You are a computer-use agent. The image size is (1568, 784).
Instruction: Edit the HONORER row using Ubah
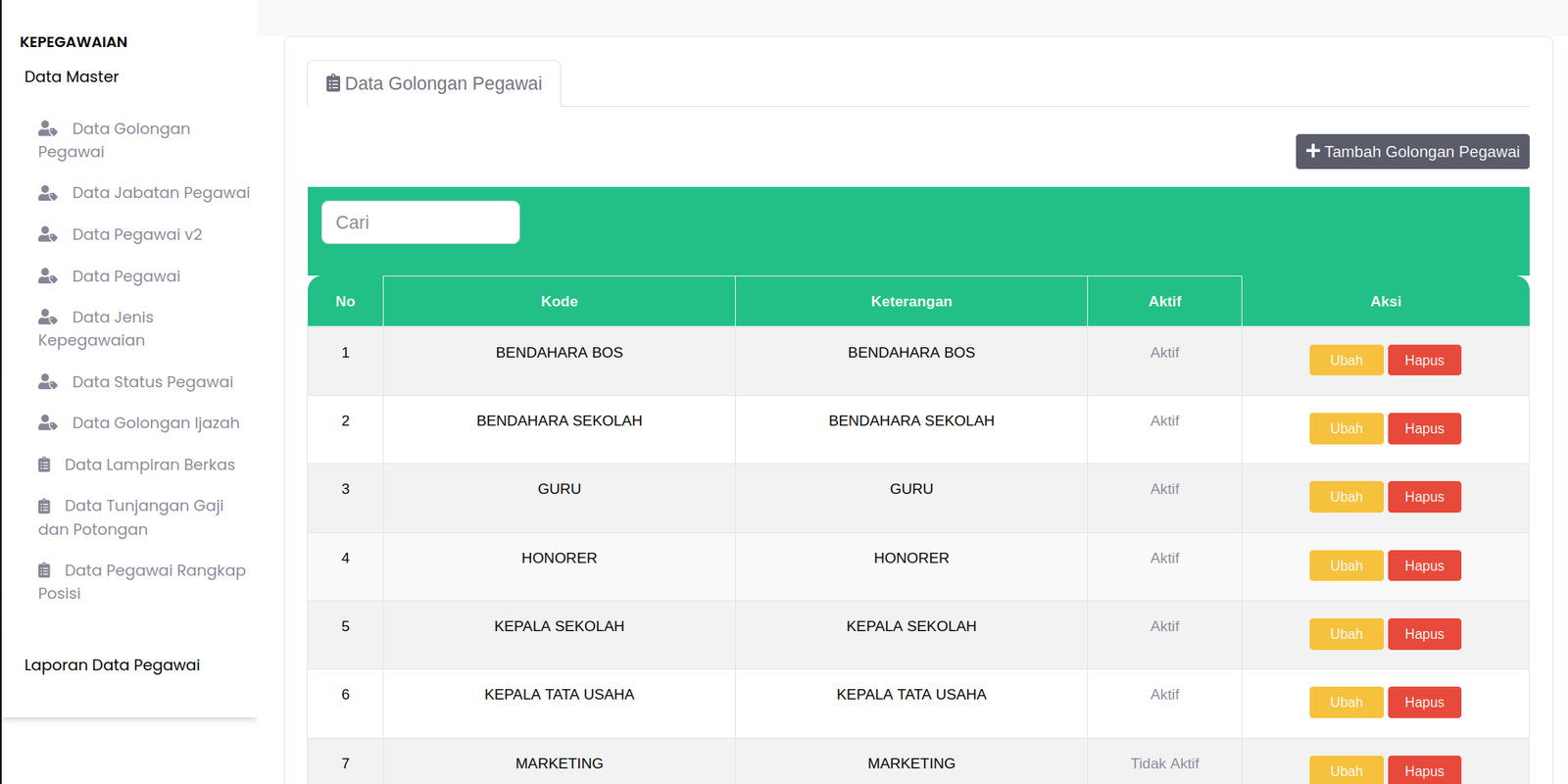click(x=1346, y=565)
